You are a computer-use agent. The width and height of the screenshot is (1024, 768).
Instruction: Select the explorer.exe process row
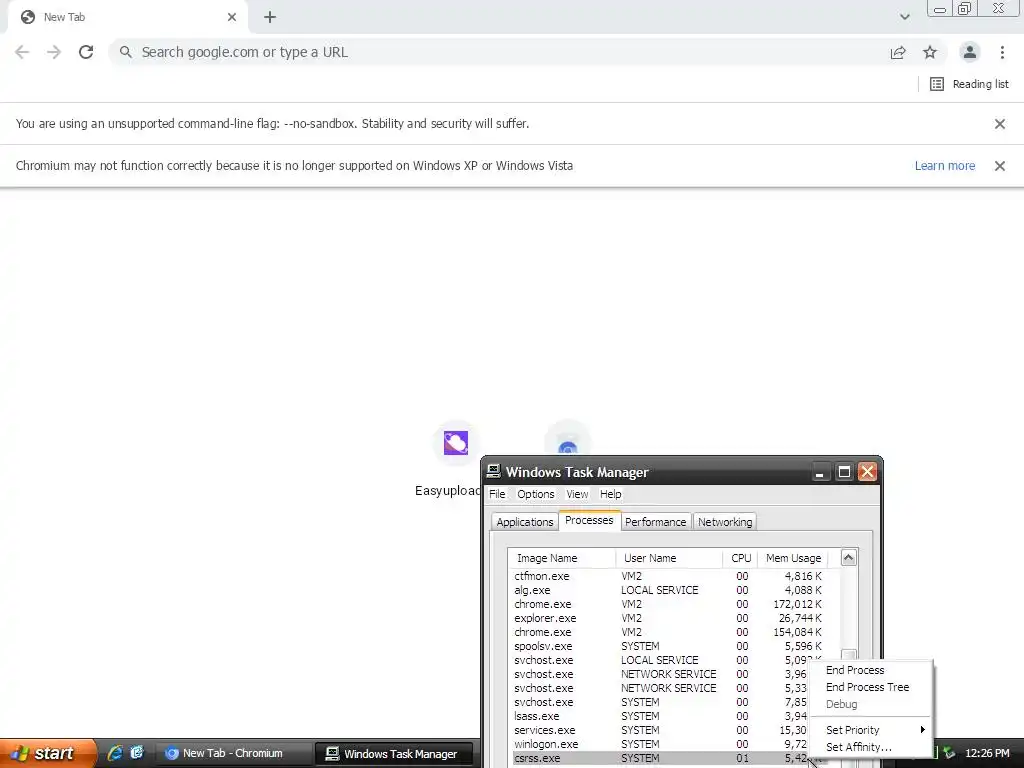673,618
